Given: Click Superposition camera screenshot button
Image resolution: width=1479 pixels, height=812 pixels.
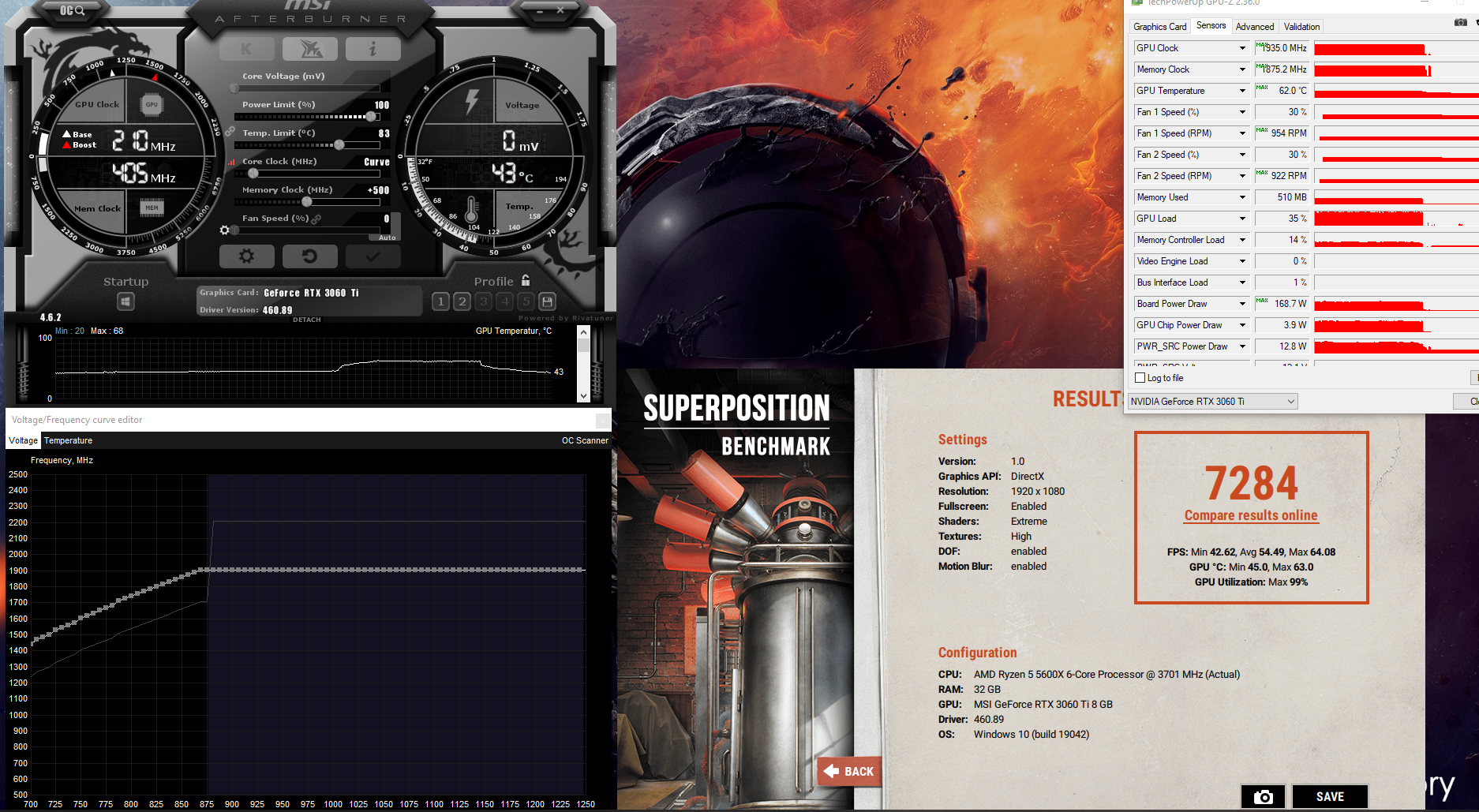Looking at the screenshot, I should click(x=1264, y=797).
